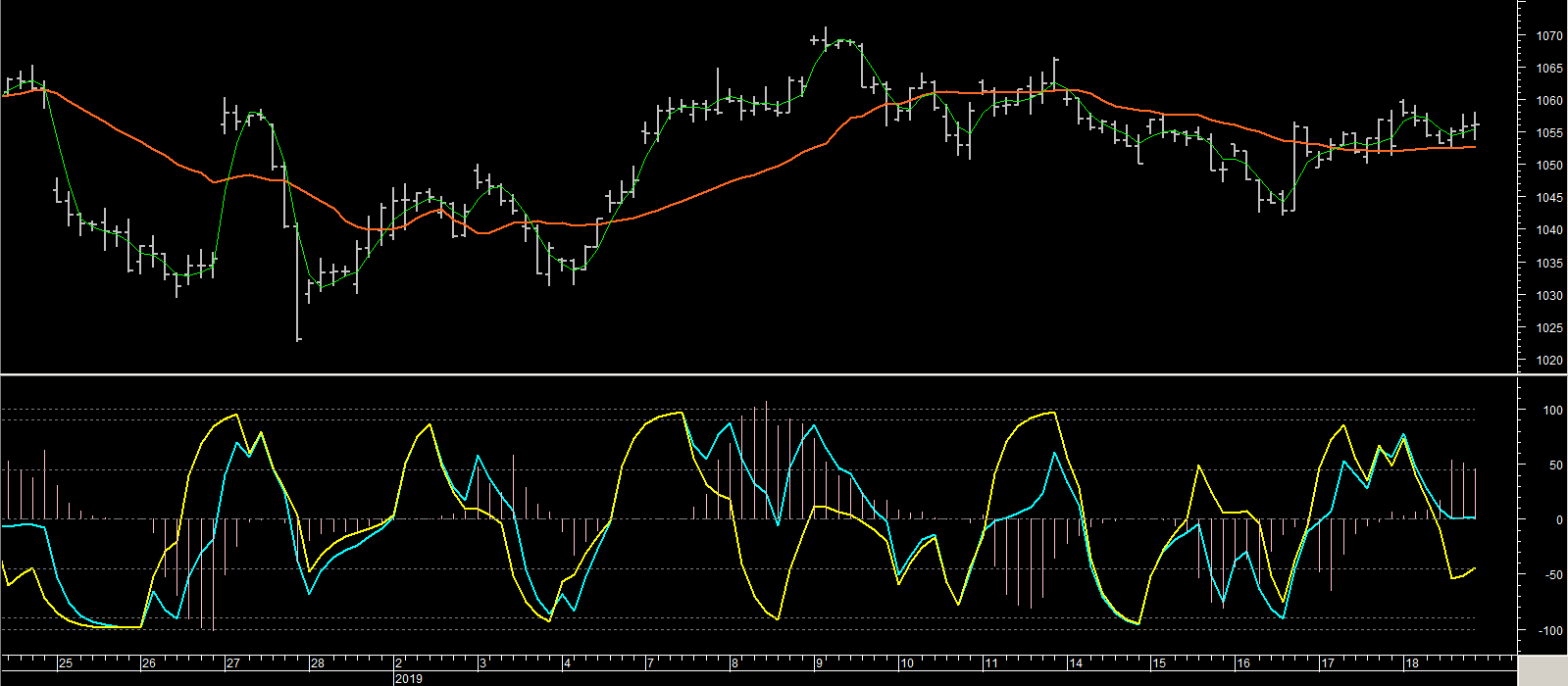Click date label 18 on time axis
1568x686 pixels.
pyautogui.click(x=1412, y=663)
